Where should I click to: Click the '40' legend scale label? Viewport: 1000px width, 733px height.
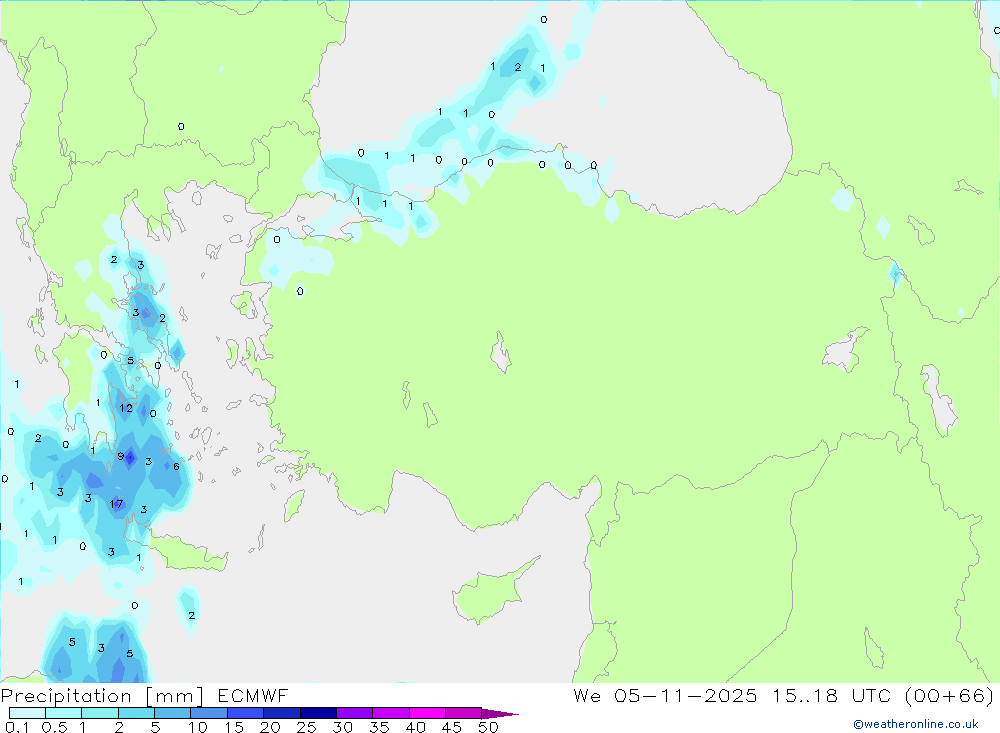pos(415,727)
